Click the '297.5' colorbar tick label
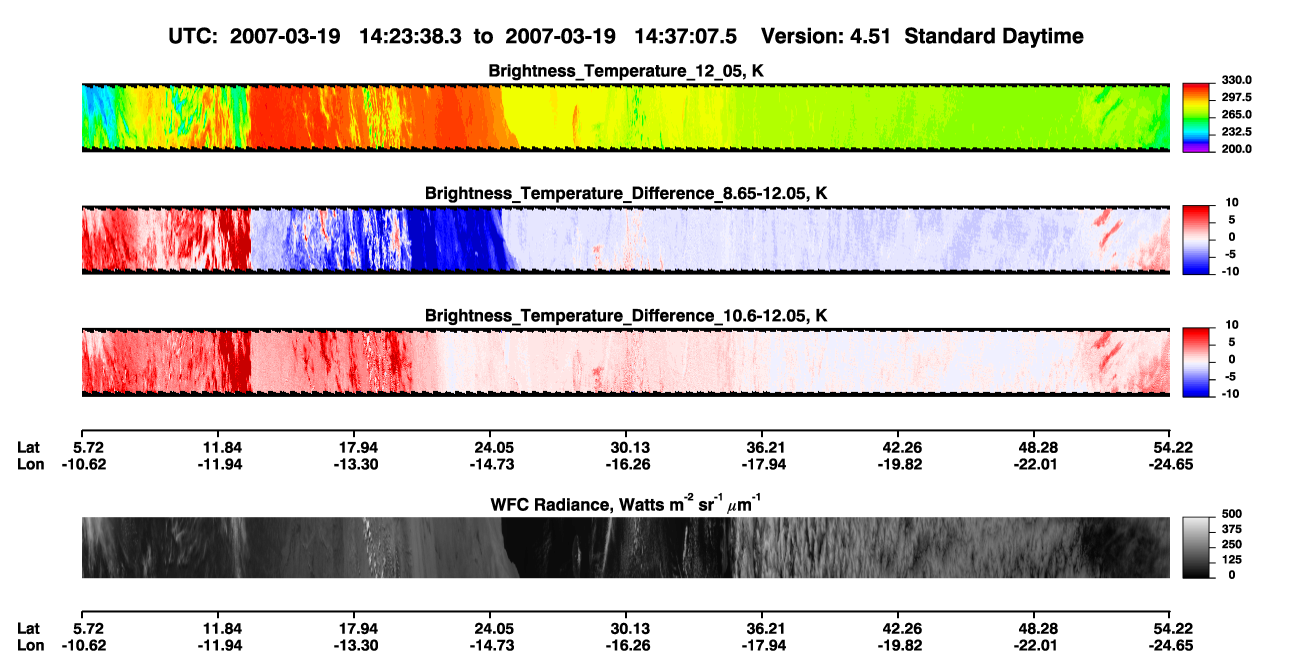 coord(1236,97)
